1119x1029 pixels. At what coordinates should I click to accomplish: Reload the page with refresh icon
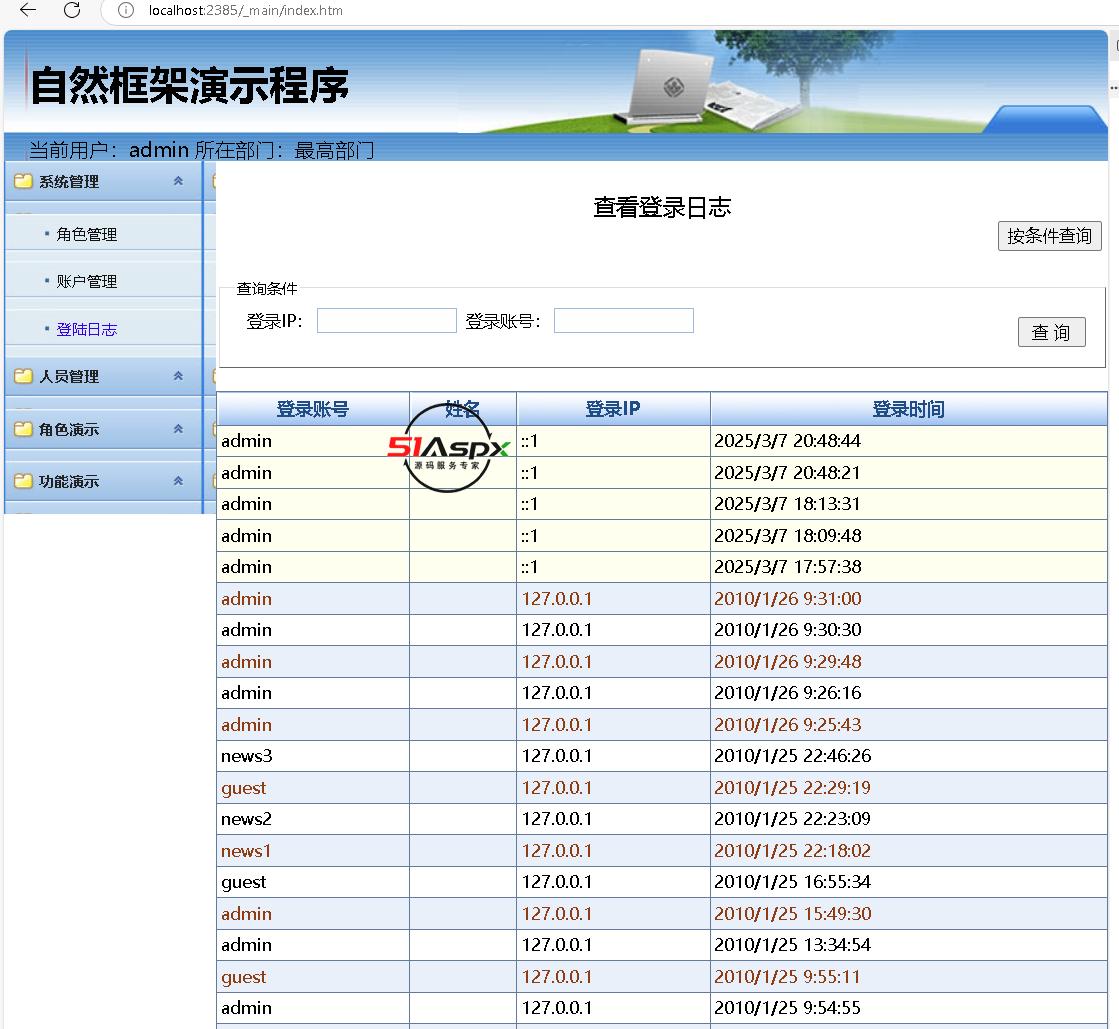click(72, 10)
